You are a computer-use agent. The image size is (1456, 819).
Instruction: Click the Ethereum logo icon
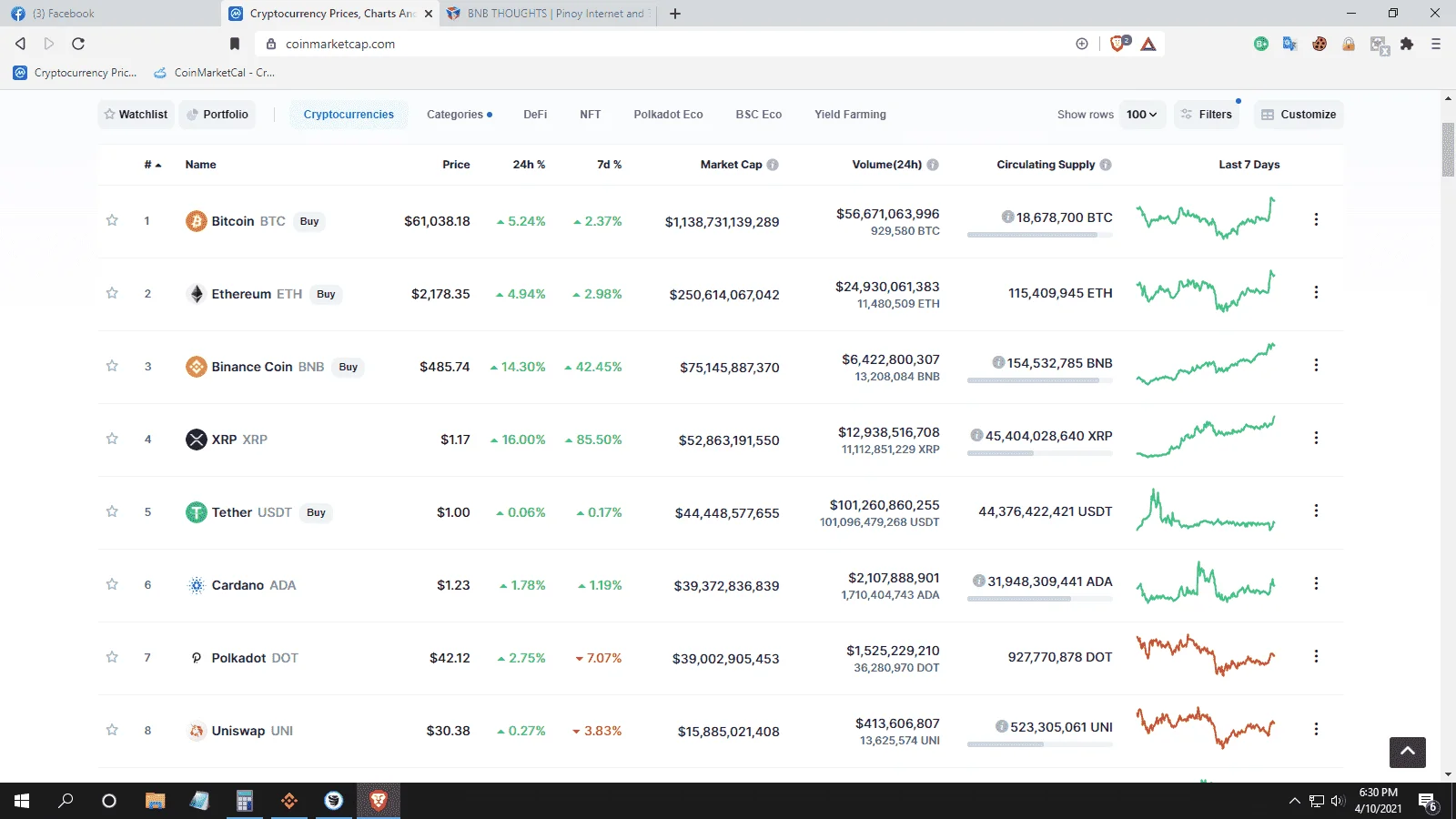pyautogui.click(x=197, y=294)
